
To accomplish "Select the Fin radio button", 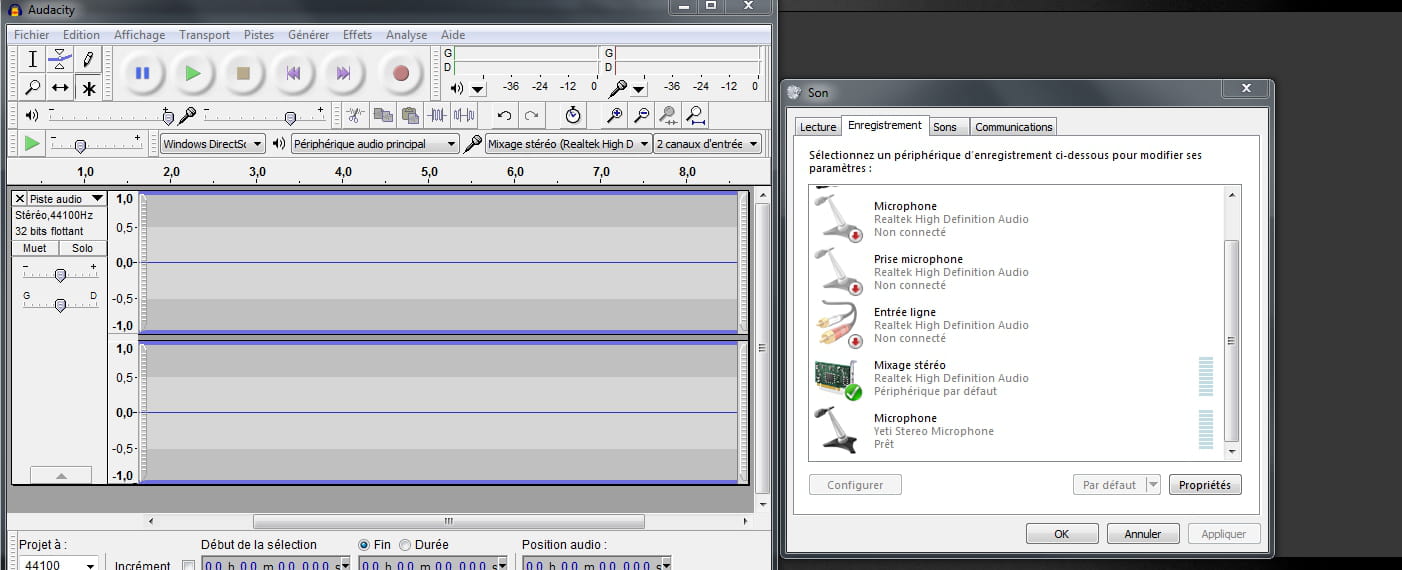I will click(x=364, y=545).
